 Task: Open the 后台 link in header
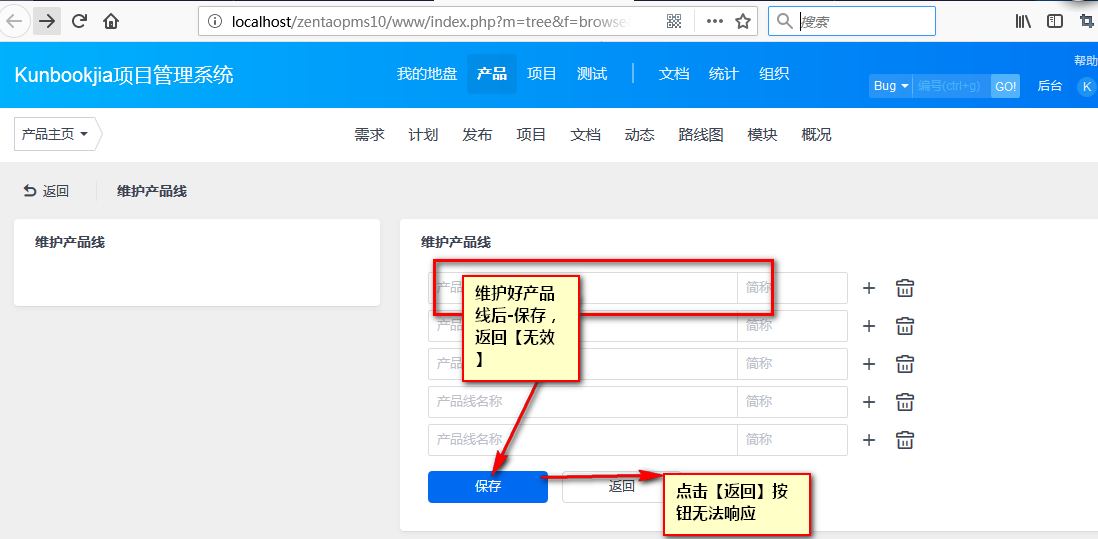pos(1049,86)
